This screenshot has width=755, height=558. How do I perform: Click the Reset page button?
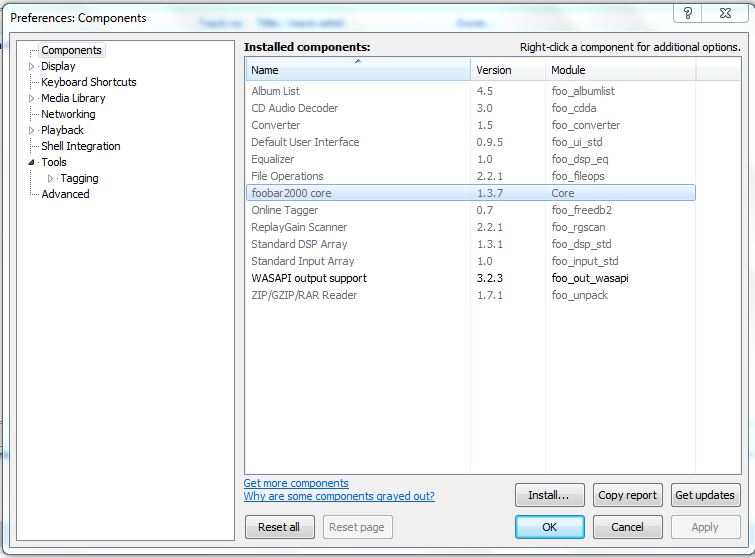[x=357, y=527]
